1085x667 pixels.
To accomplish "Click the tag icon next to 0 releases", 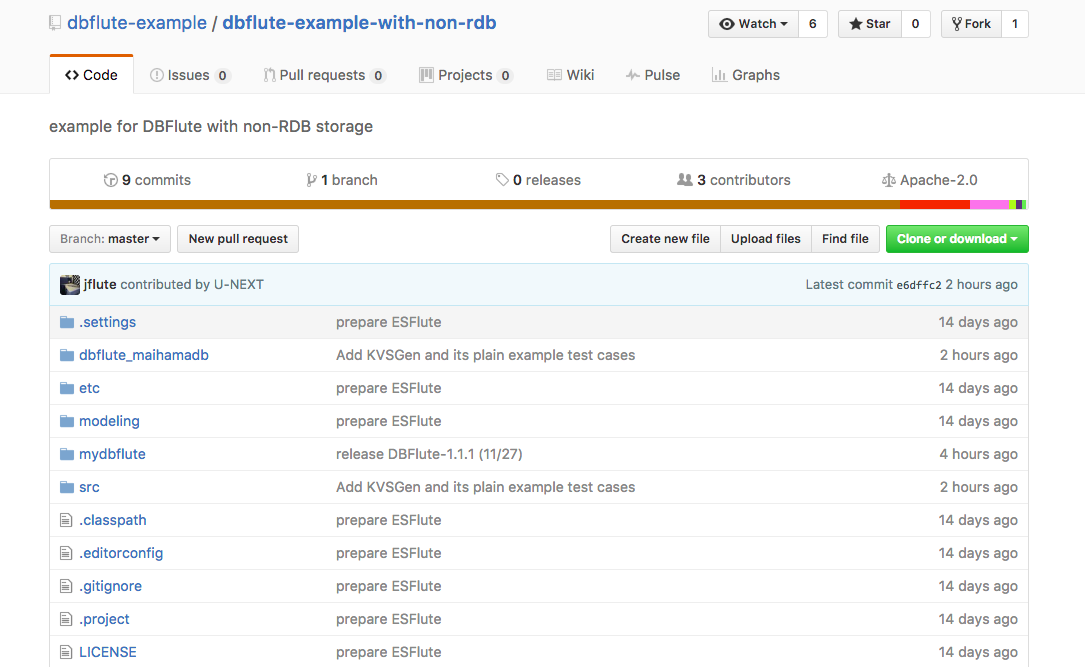I will (502, 180).
